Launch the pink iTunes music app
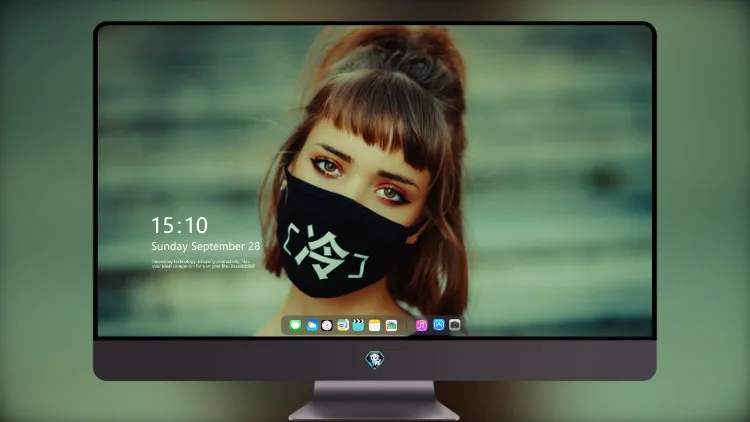Viewport: 750px width, 422px height. [x=421, y=326]
